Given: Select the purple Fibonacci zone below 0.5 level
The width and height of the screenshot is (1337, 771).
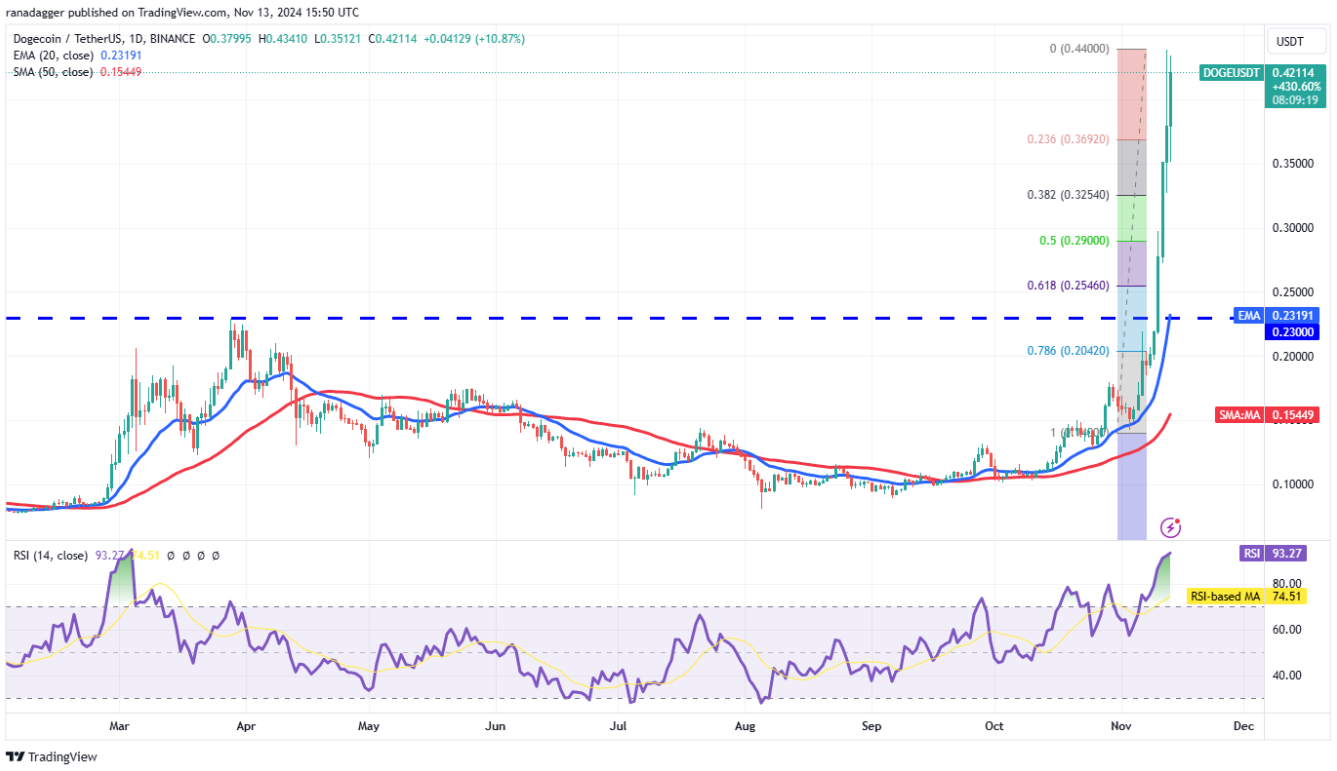Looking at the screenshot, I should (1131, 263).
